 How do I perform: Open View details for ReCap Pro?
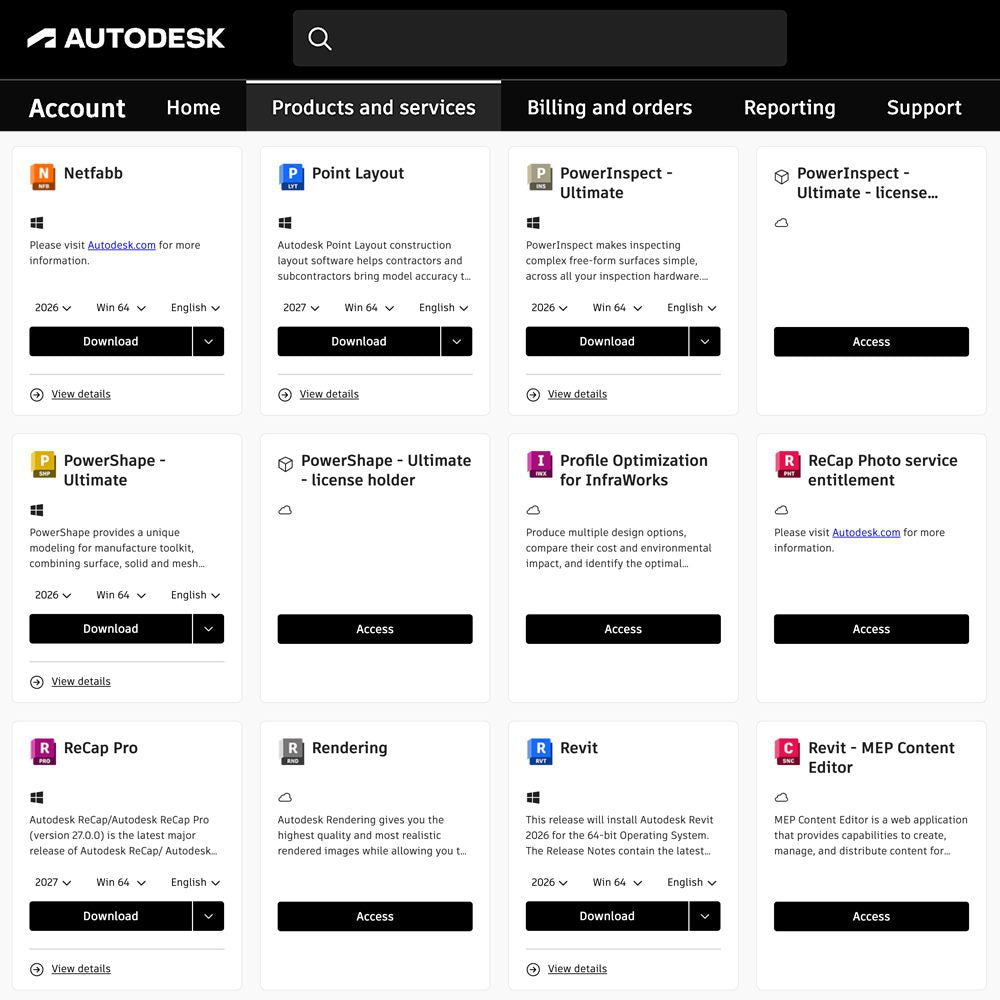point(81,969)
